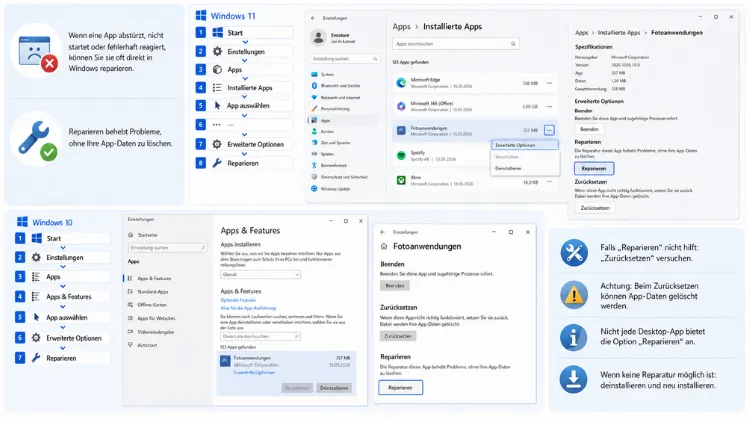Focus Diese Liste durchsuchen search field
The image size is (750, 422).
(x=260, y=336)
